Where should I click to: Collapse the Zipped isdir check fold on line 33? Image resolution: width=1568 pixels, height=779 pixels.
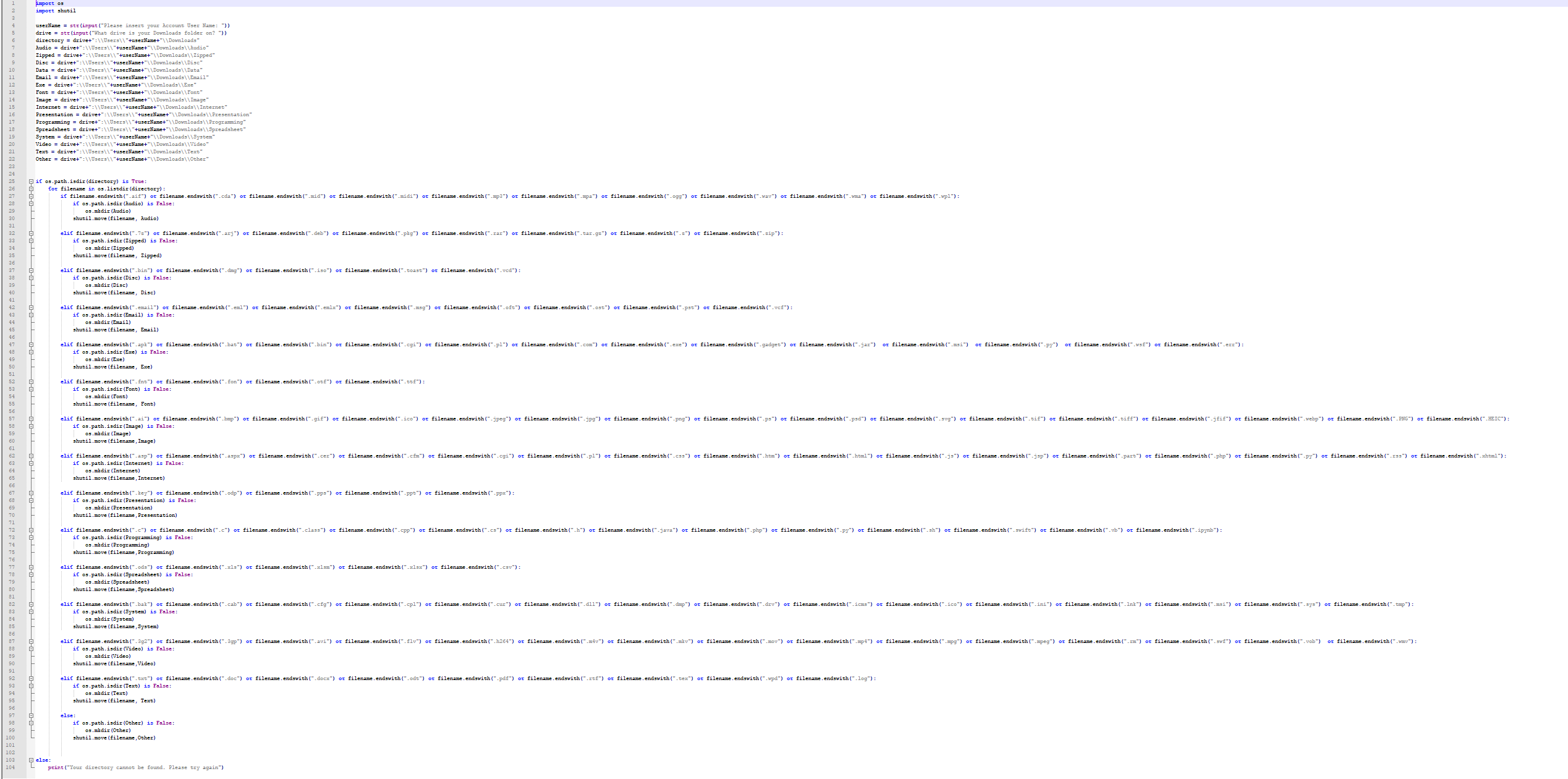(31, 241)
